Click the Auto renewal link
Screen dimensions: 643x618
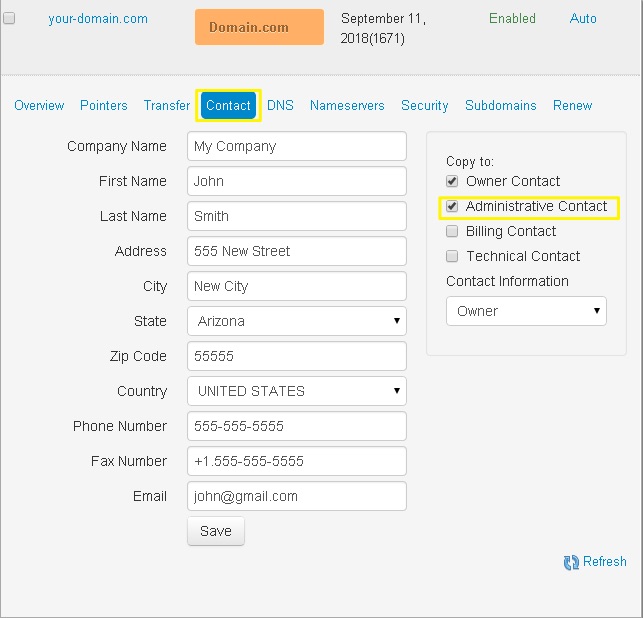coord(583,19)
